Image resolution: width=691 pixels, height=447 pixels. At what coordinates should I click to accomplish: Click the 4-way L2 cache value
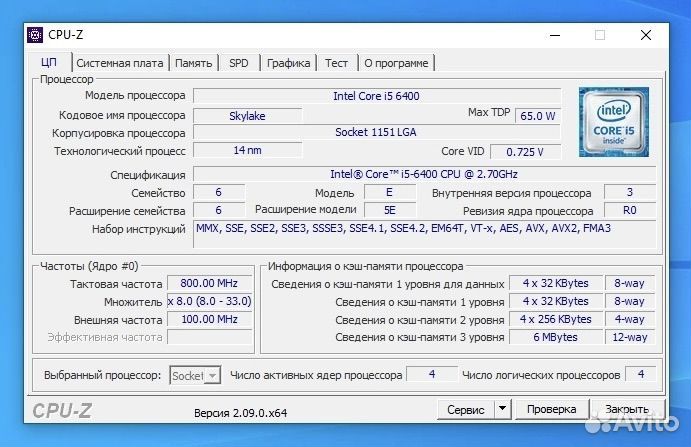[630, 319]
